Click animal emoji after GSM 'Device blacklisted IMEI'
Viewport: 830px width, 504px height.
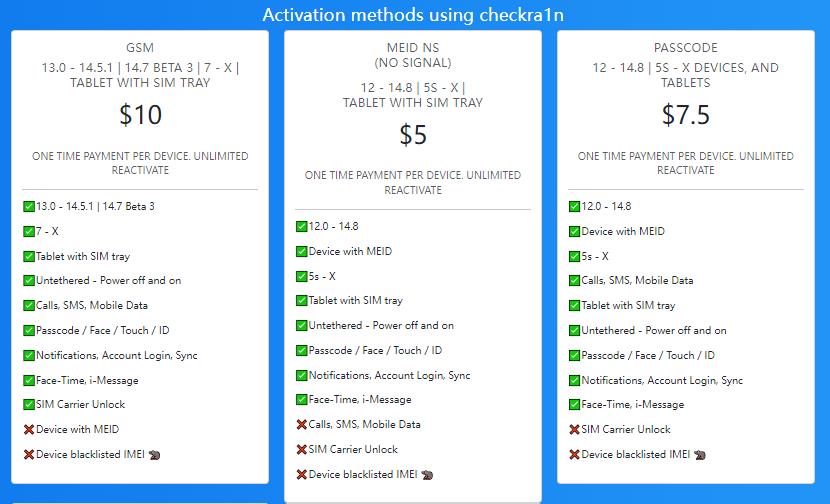coord(154,455)
